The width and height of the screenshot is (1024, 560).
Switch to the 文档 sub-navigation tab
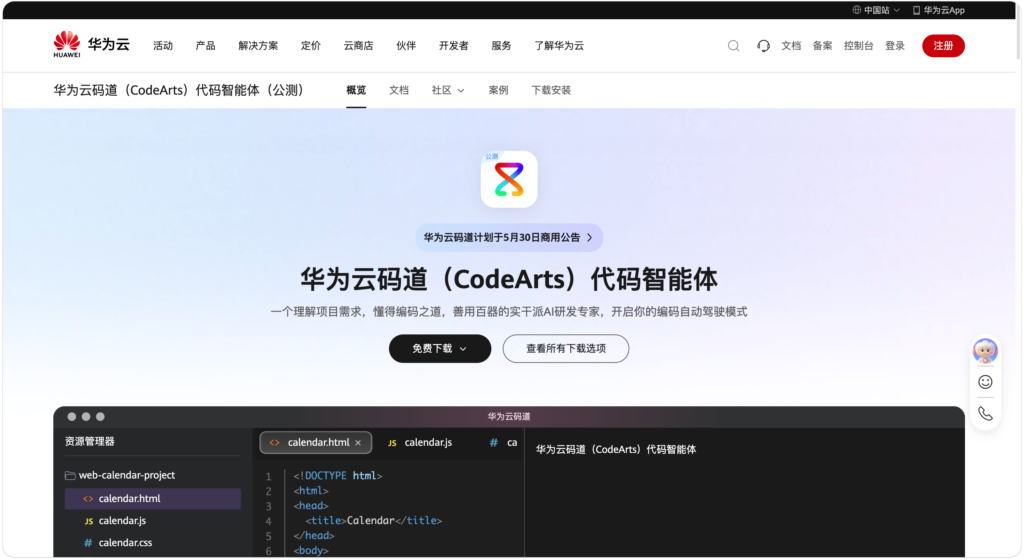coord(398,90)
